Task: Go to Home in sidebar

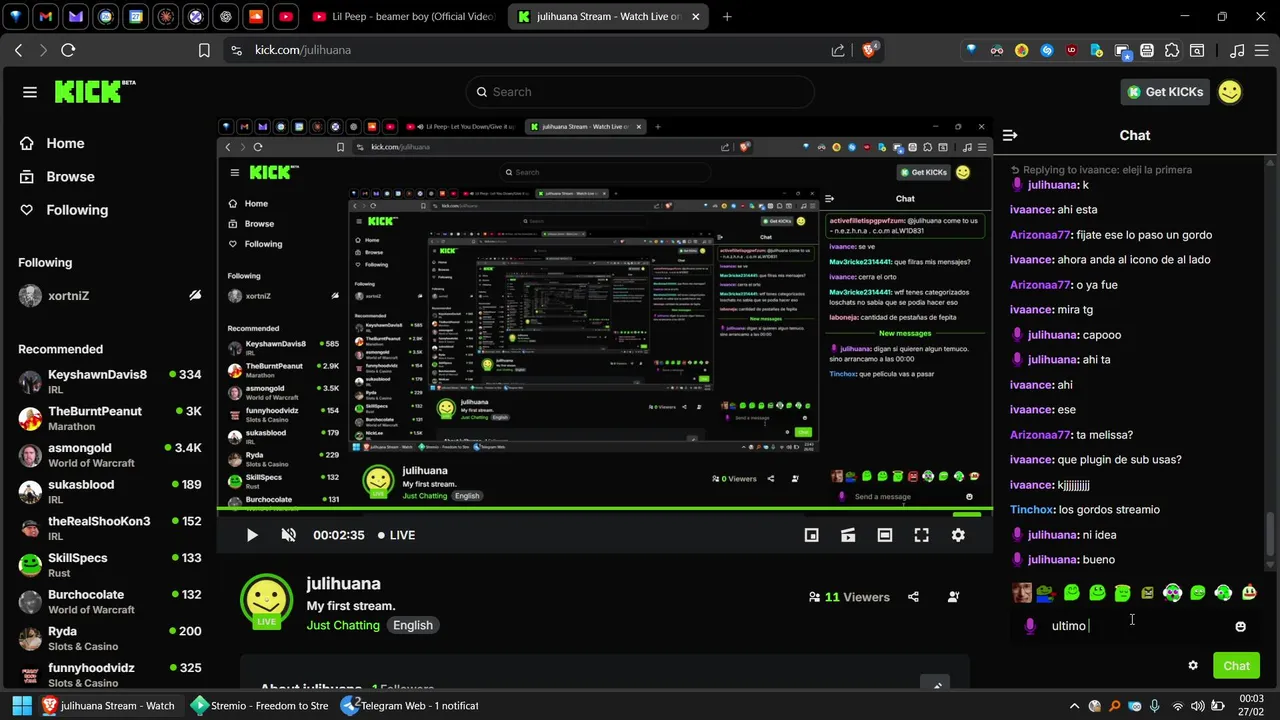Action: (52, 143)
